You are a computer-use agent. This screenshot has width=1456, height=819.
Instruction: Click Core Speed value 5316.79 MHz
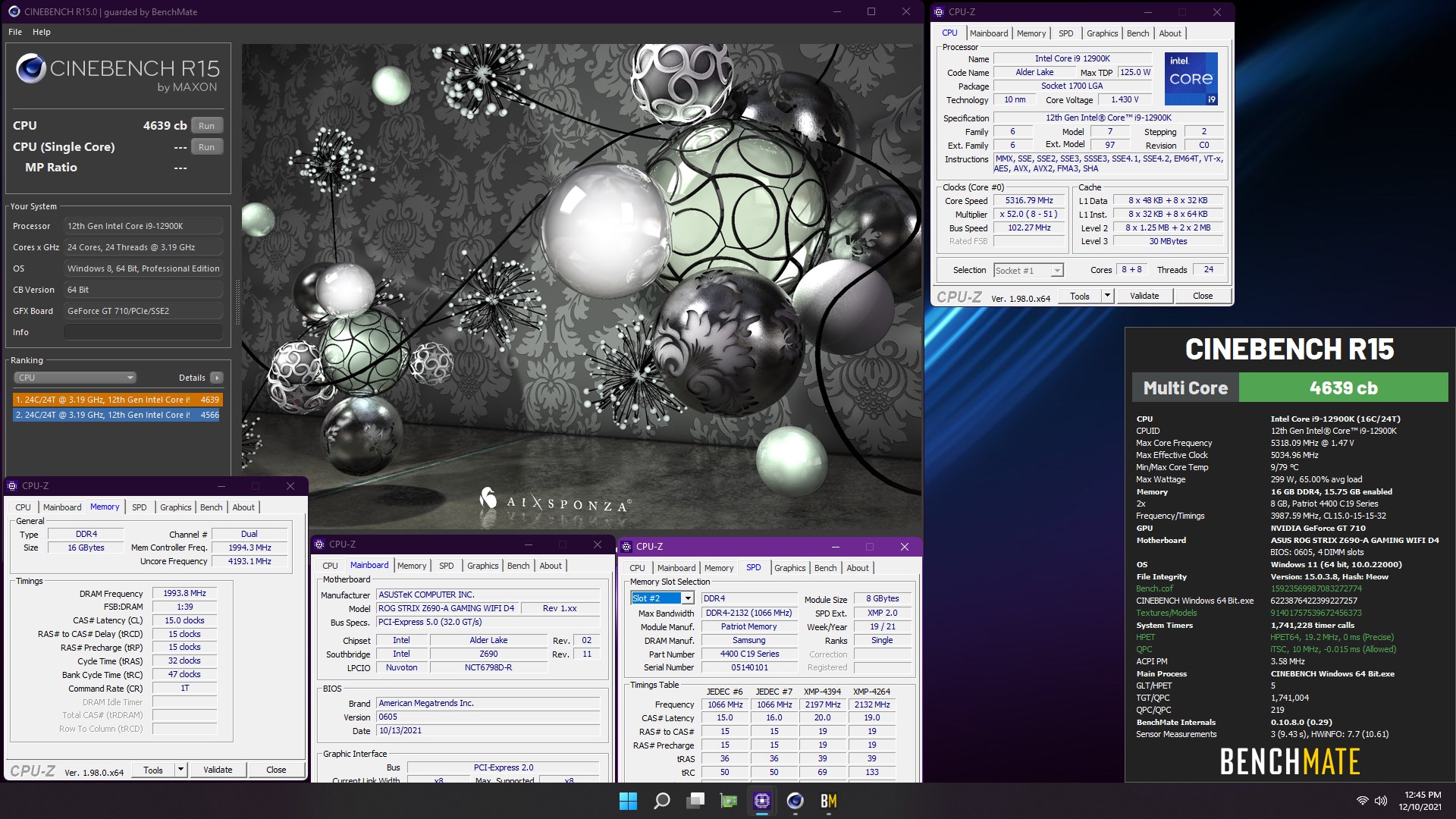[1028, 200]
